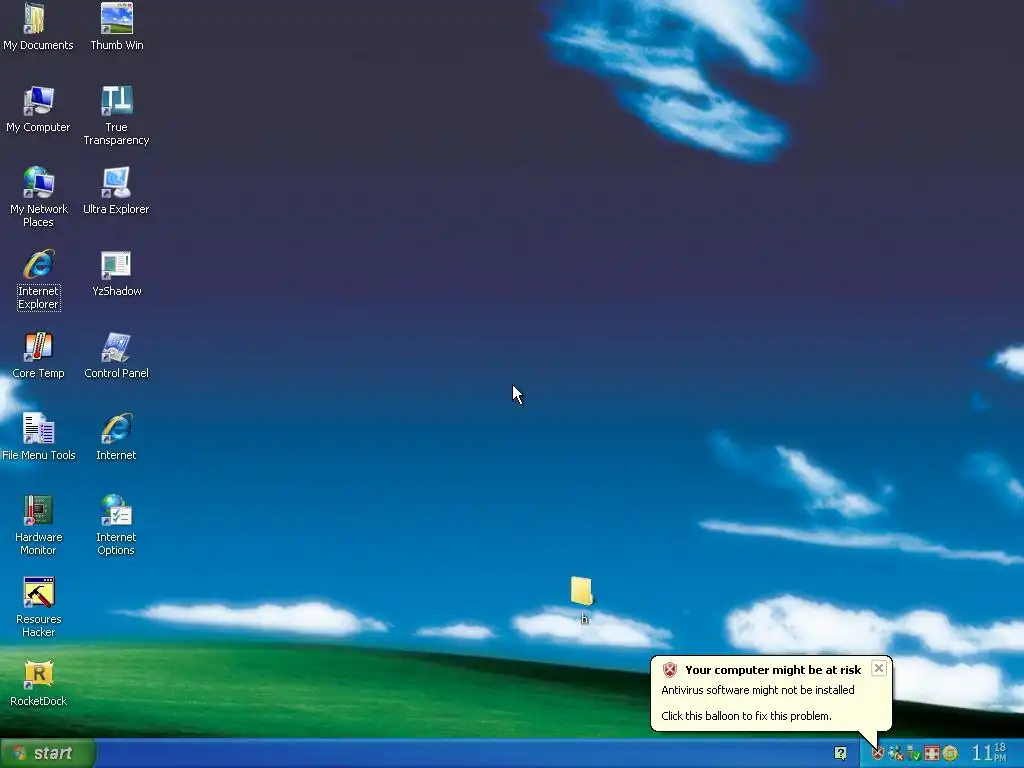Screen dimensions: 1024x768
Task: Click the round yellow tray icon
Action: pos(950,754)
